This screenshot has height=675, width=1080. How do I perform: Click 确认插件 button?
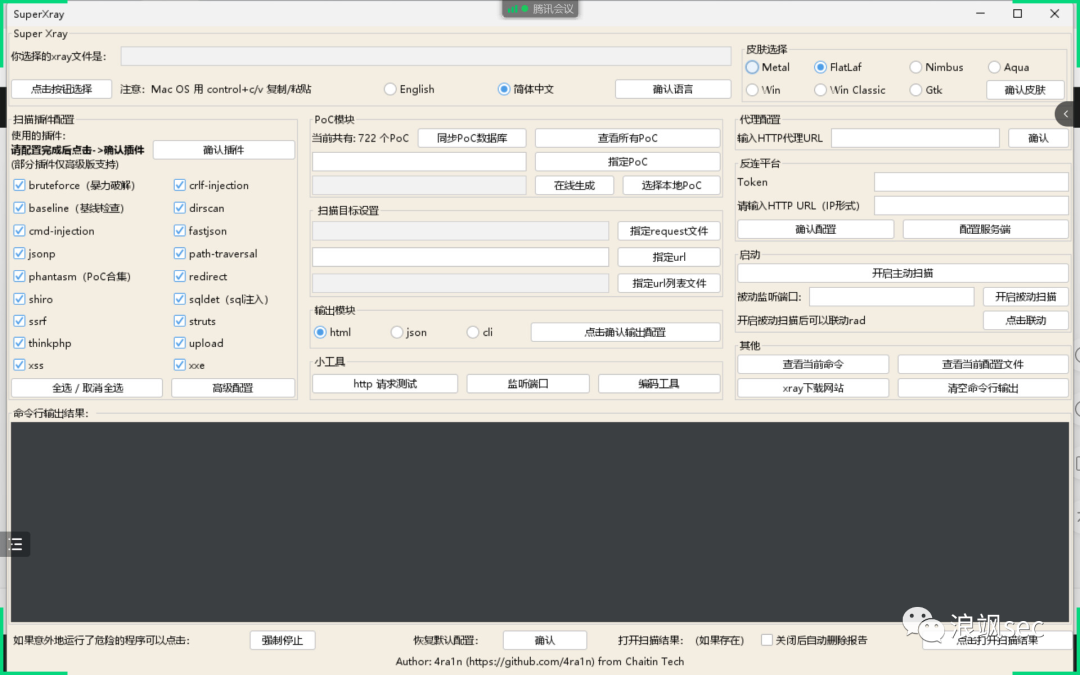point(224,149)
